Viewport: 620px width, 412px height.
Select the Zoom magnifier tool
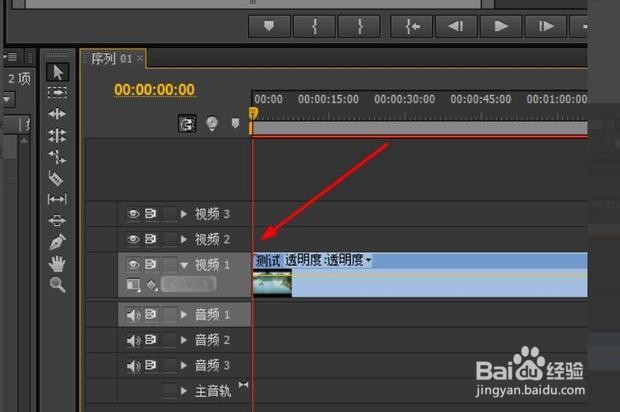tap(57, 284)
